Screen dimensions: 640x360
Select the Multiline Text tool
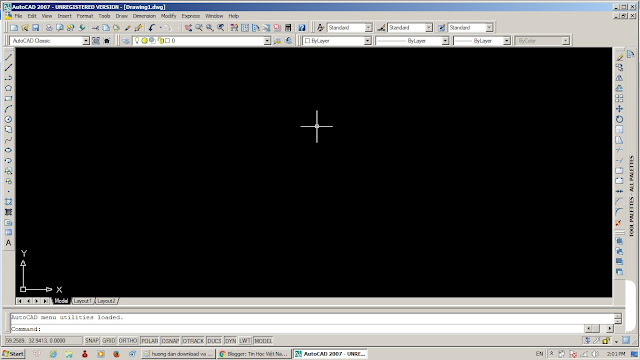(8, 243)
